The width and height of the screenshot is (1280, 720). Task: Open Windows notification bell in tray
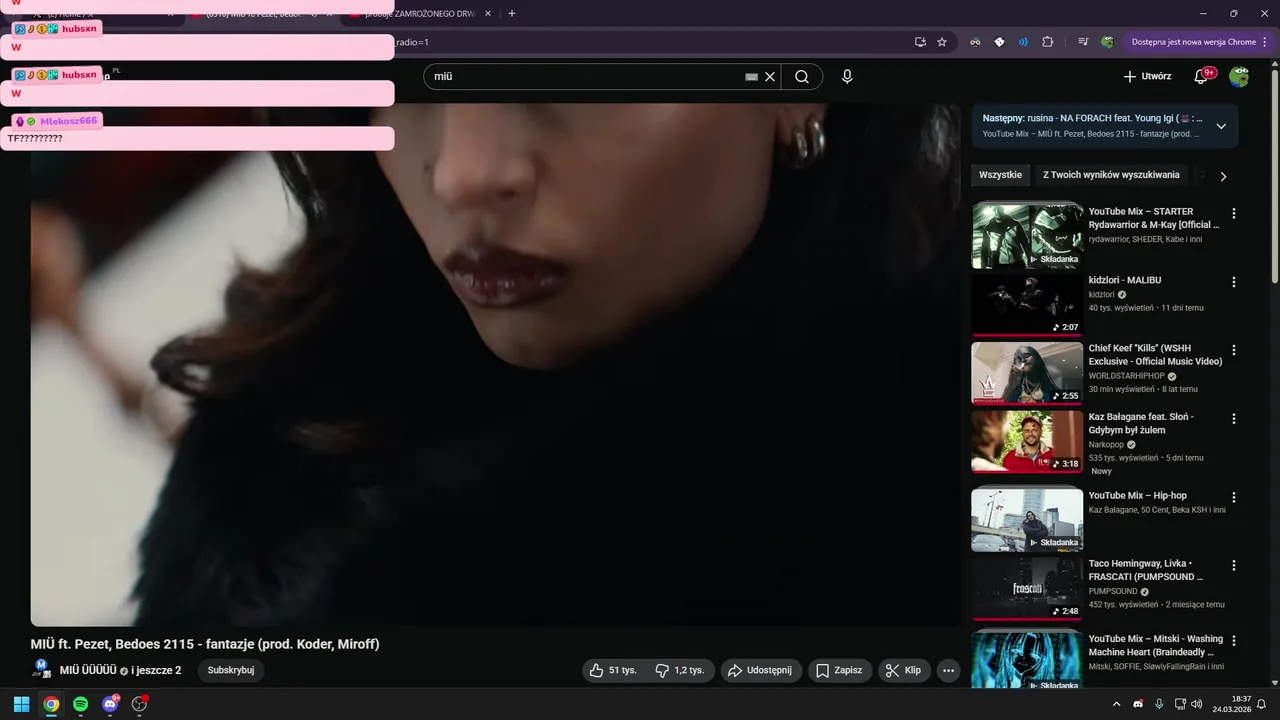(1262, 704)
